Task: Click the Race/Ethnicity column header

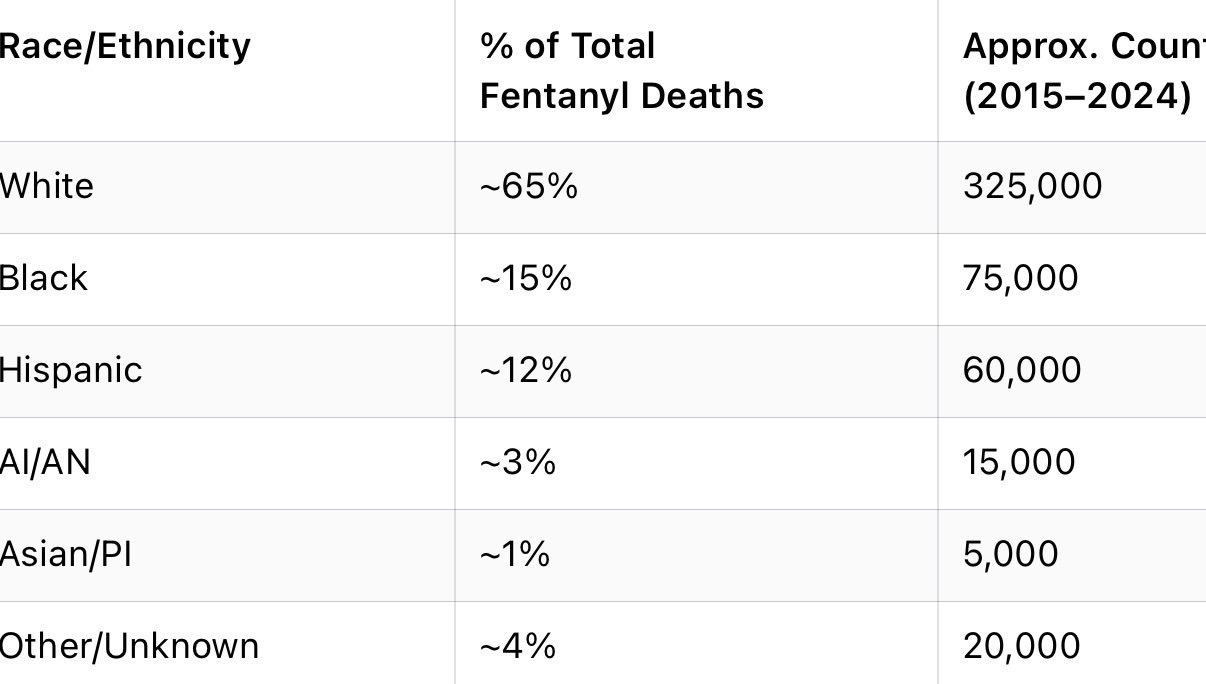Action: pyautogui.click(x=124, y=46)
